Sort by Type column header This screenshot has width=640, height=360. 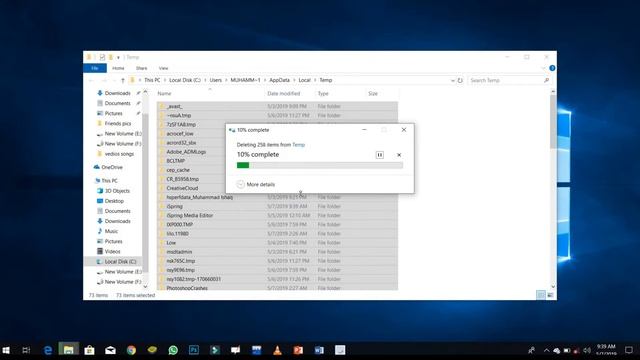click(x=323, y=93)
